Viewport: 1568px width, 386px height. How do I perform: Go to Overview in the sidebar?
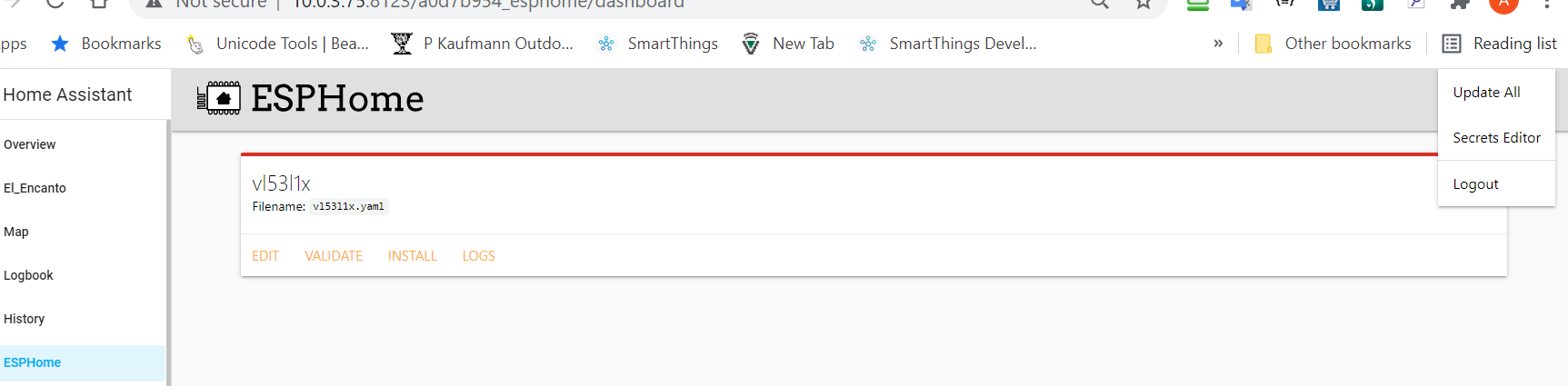click(x=30, y=144)
